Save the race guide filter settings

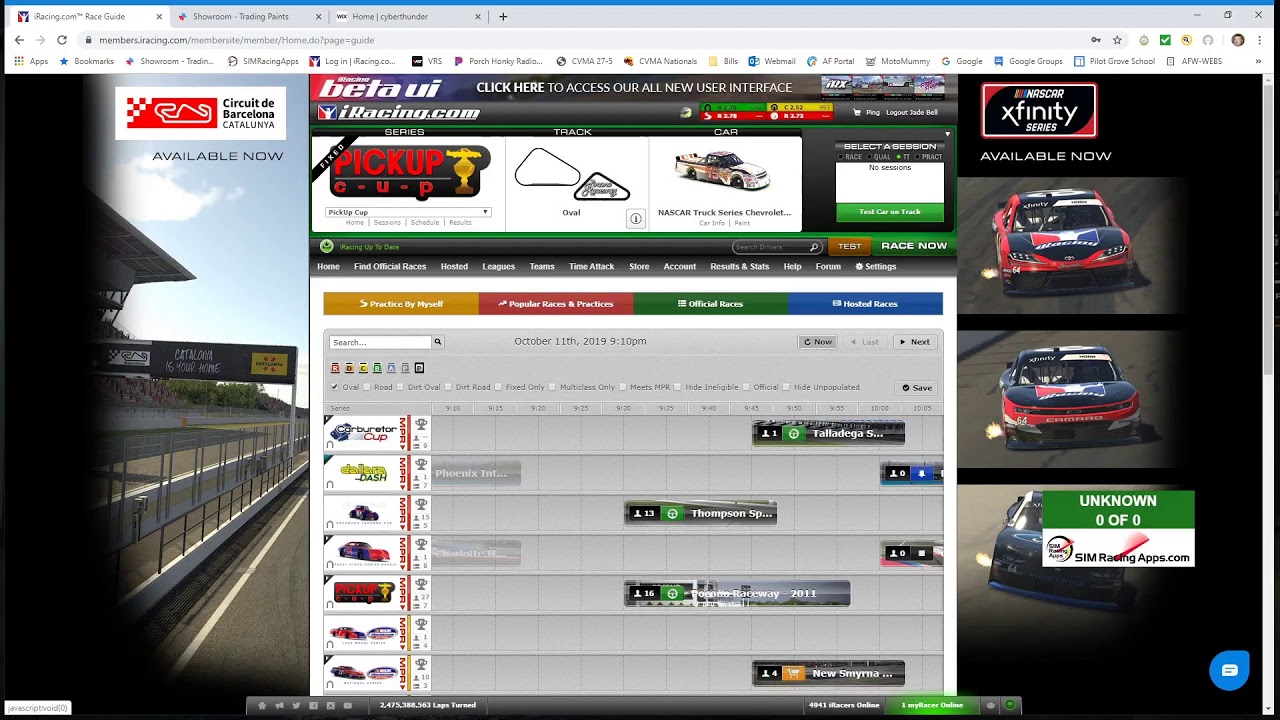[917, 388]
